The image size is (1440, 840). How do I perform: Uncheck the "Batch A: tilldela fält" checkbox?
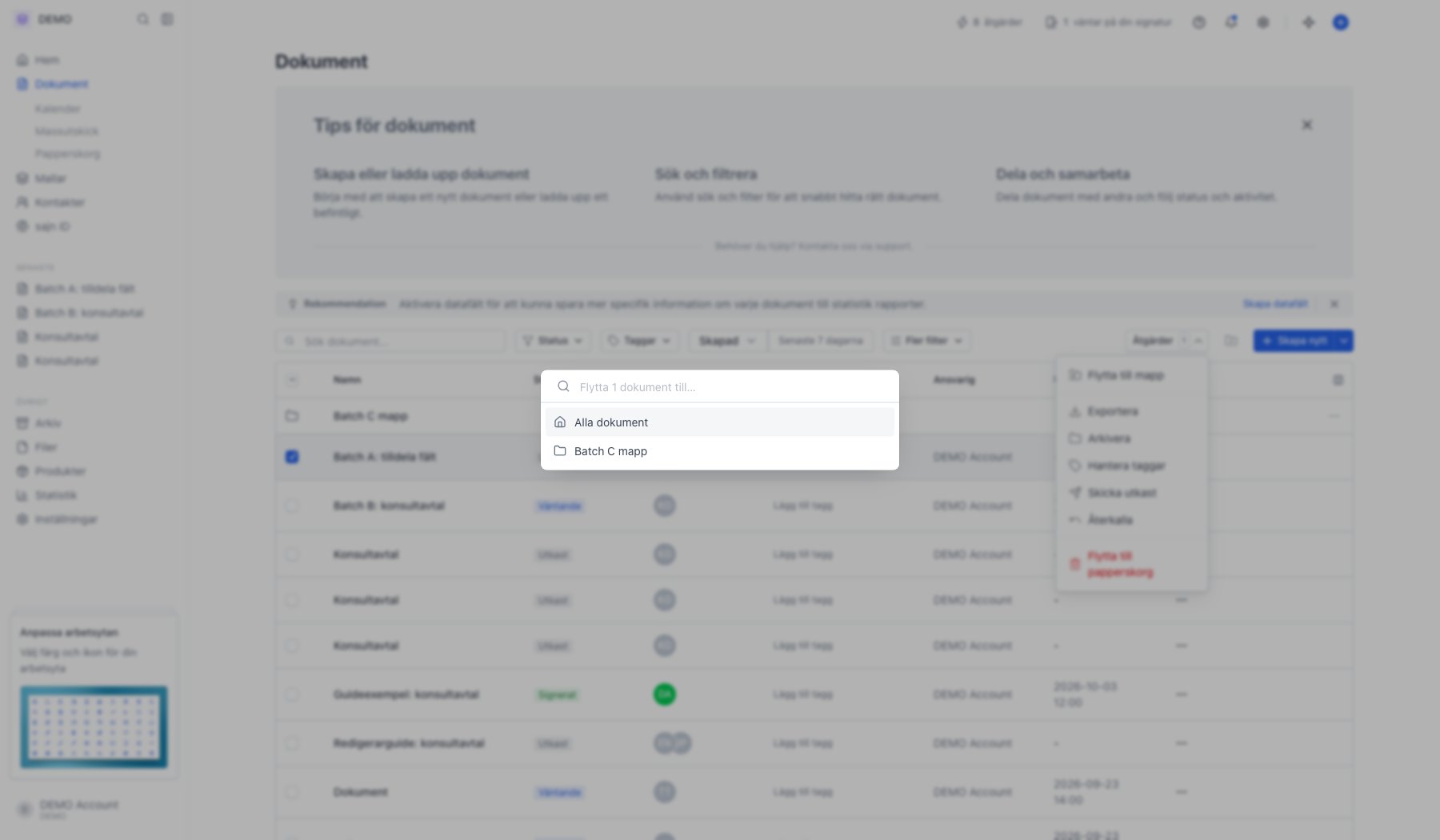[292, 457]
